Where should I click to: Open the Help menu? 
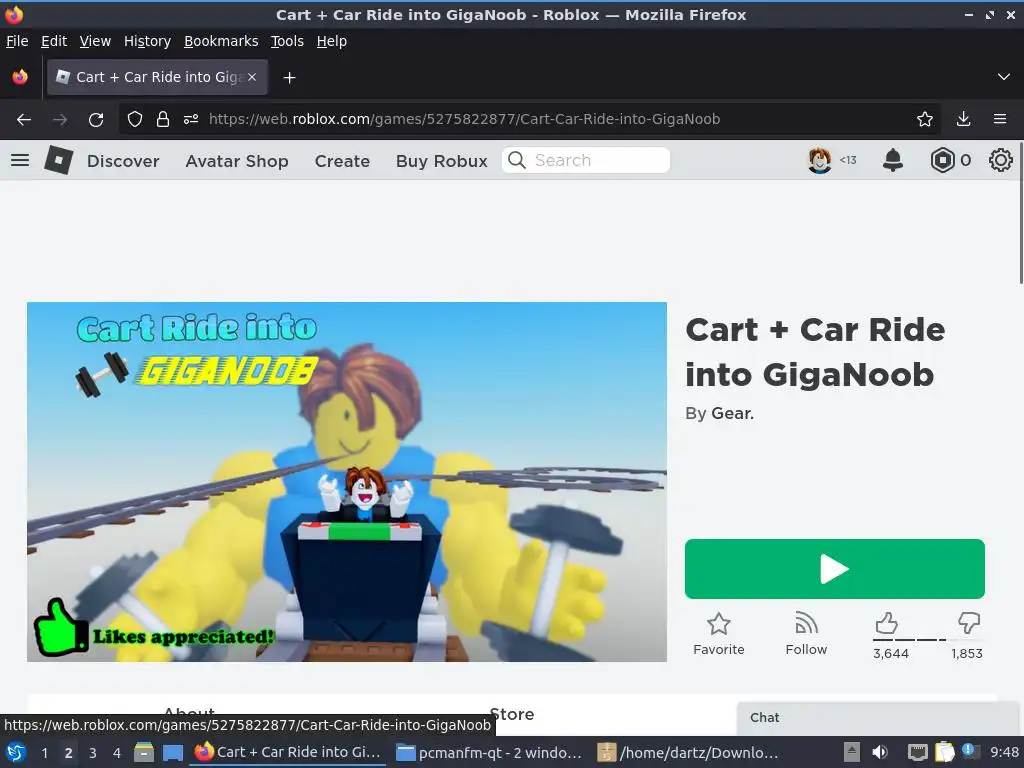[332, 41]
